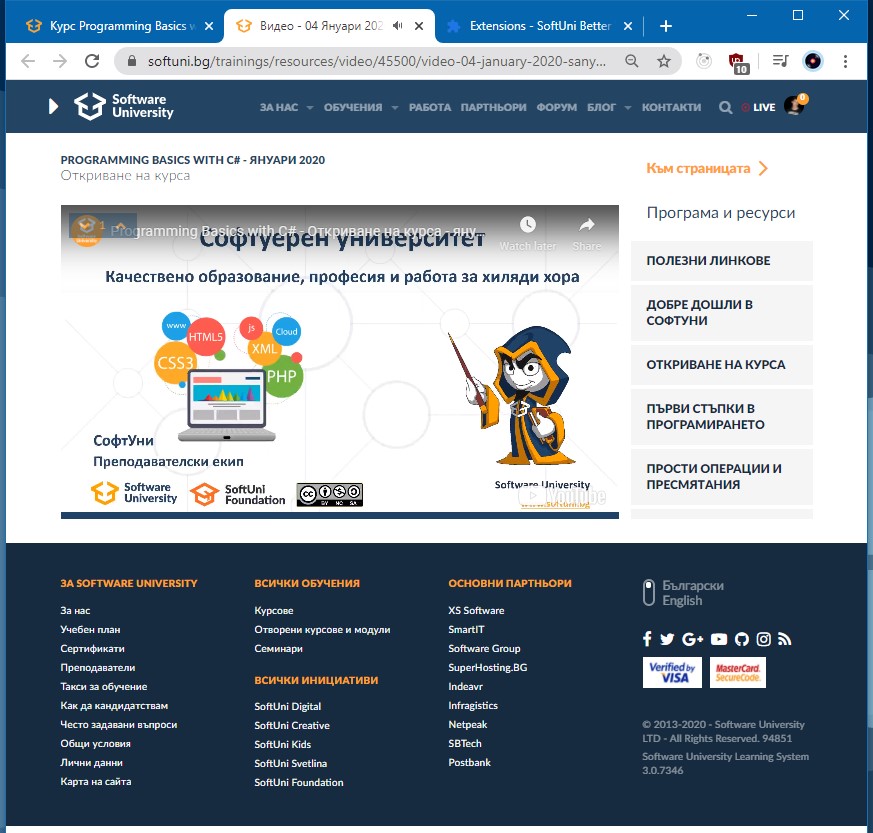Viewport: 873px width, 833px height.
Task: Open SoftUni Digital footer link
Action: click(287, 706)
